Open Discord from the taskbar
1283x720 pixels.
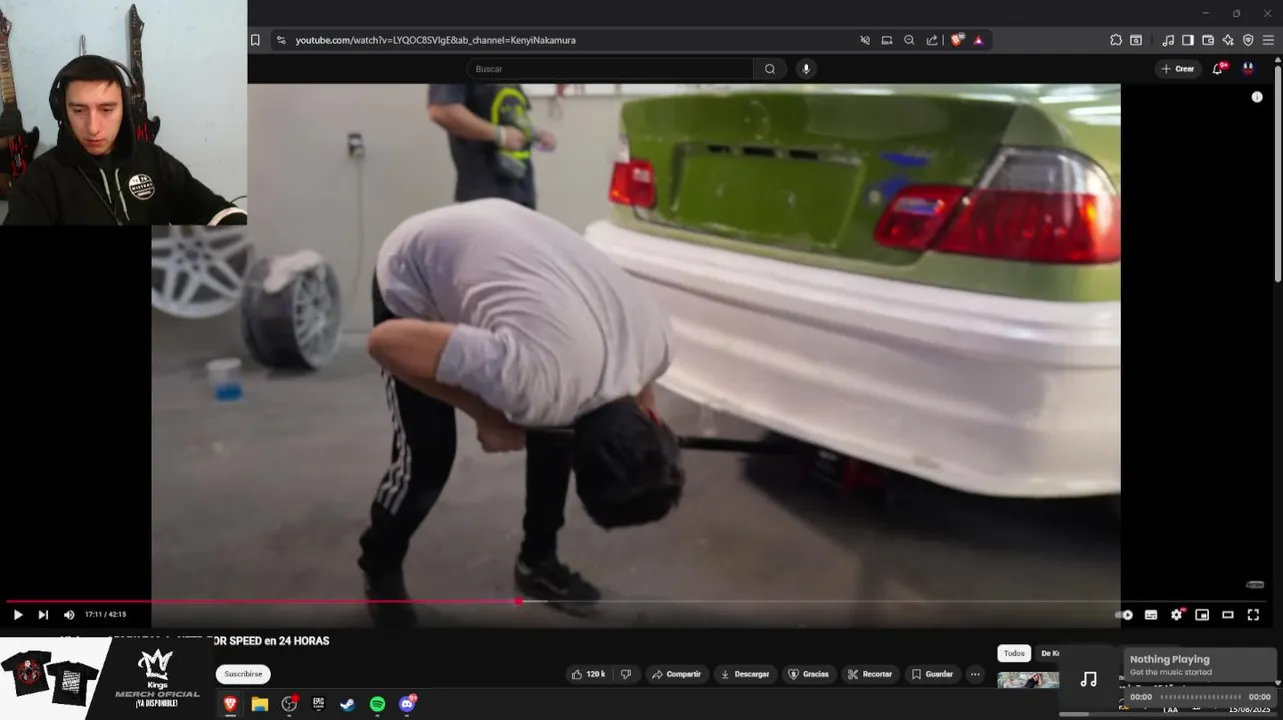tap(407, 704)
